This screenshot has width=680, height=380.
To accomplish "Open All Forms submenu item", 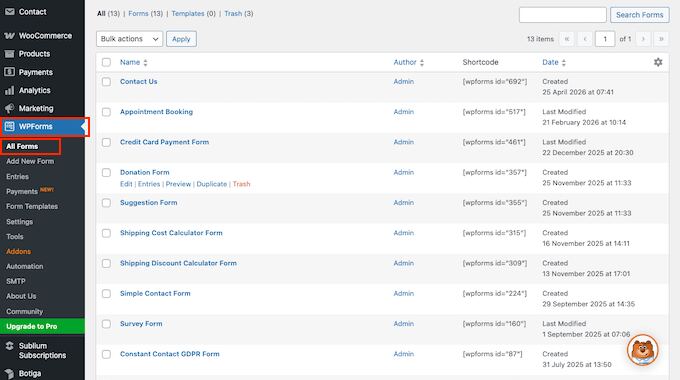I will (x=22, y=147).
